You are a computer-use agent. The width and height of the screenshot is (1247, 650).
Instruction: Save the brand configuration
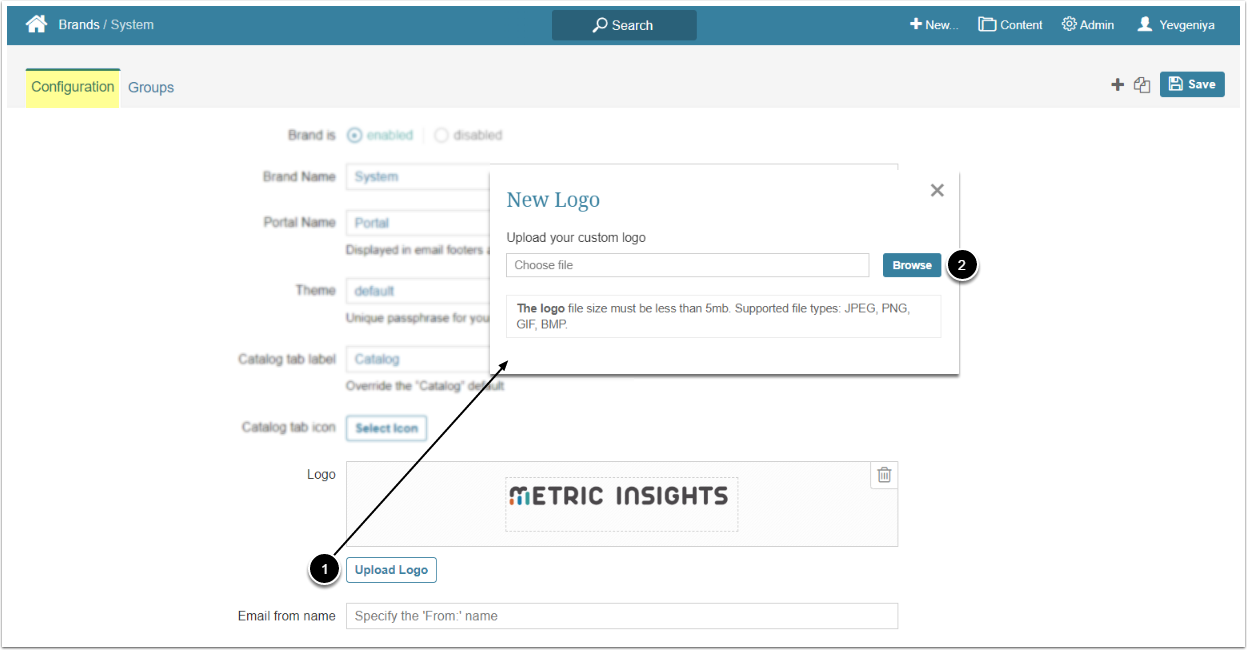point(1192,85)
